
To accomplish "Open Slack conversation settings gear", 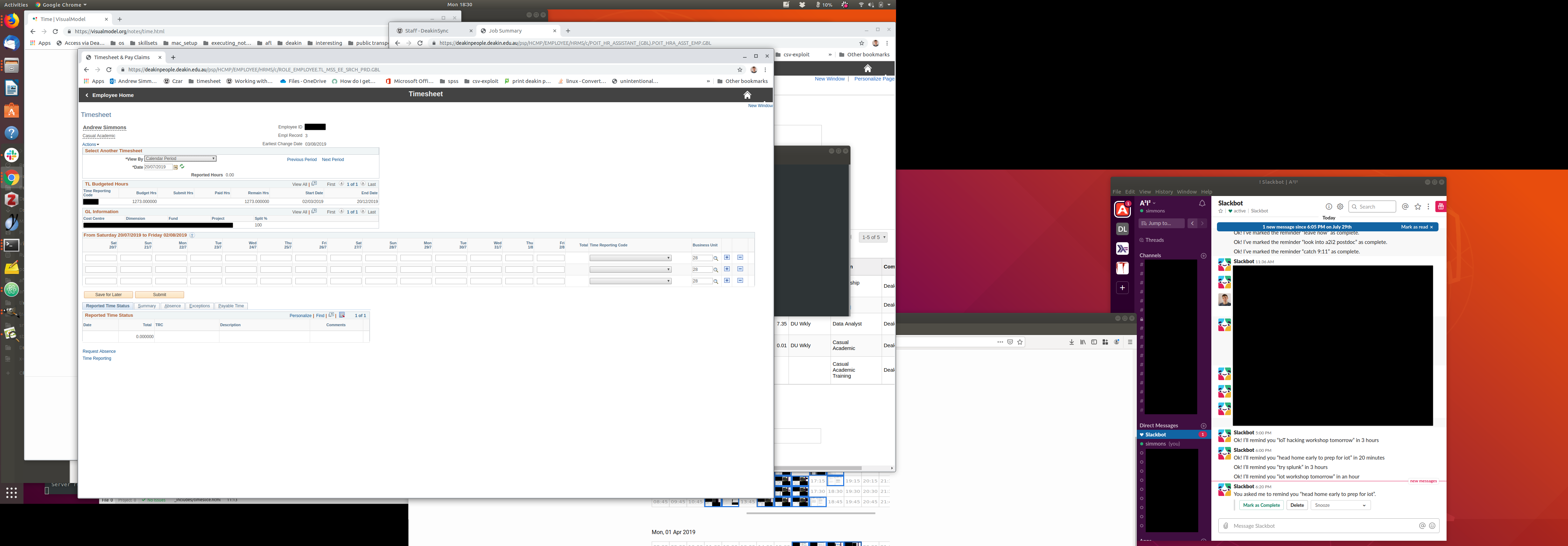I will tap(1340, 206).
